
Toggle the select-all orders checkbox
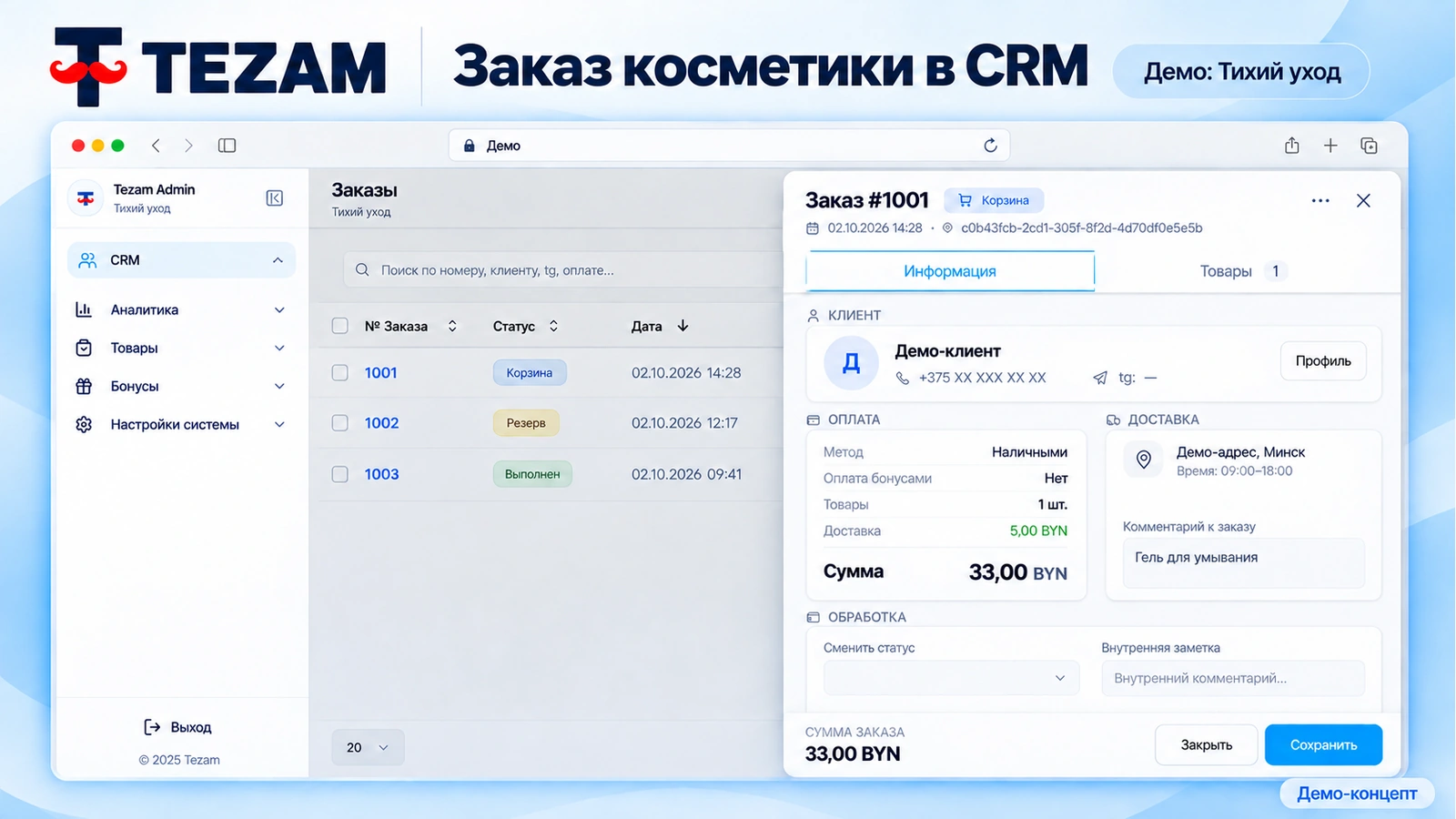pyautogui.click(x=340, y=326)
